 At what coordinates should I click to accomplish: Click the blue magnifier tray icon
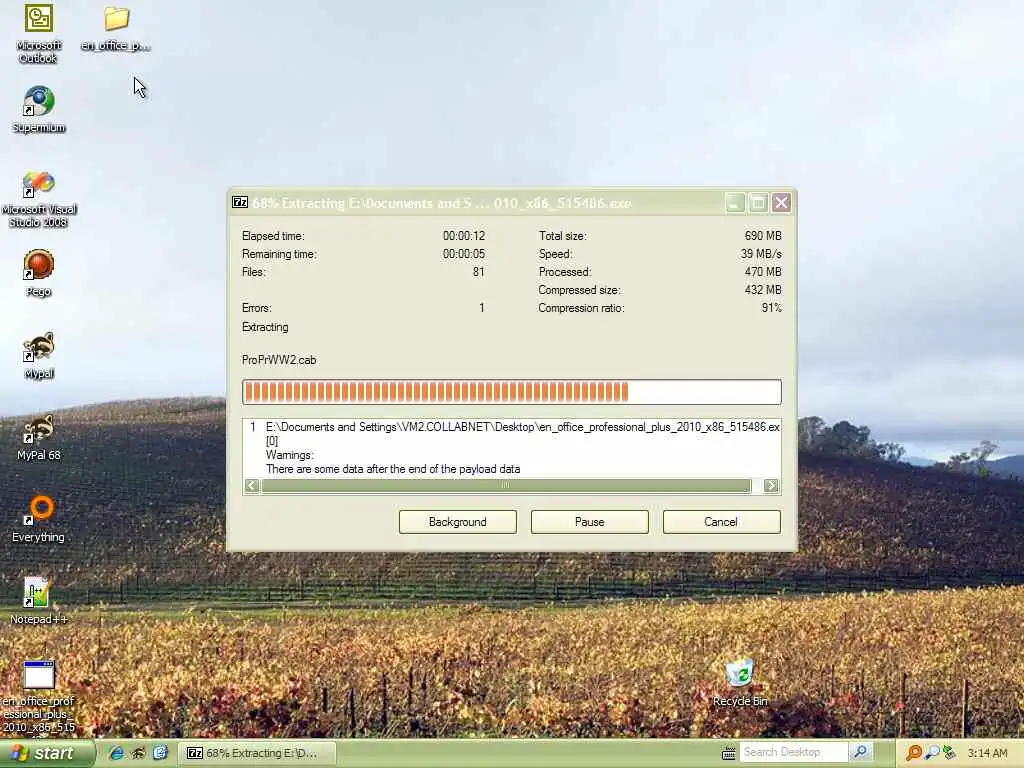(x=932, y=753)
